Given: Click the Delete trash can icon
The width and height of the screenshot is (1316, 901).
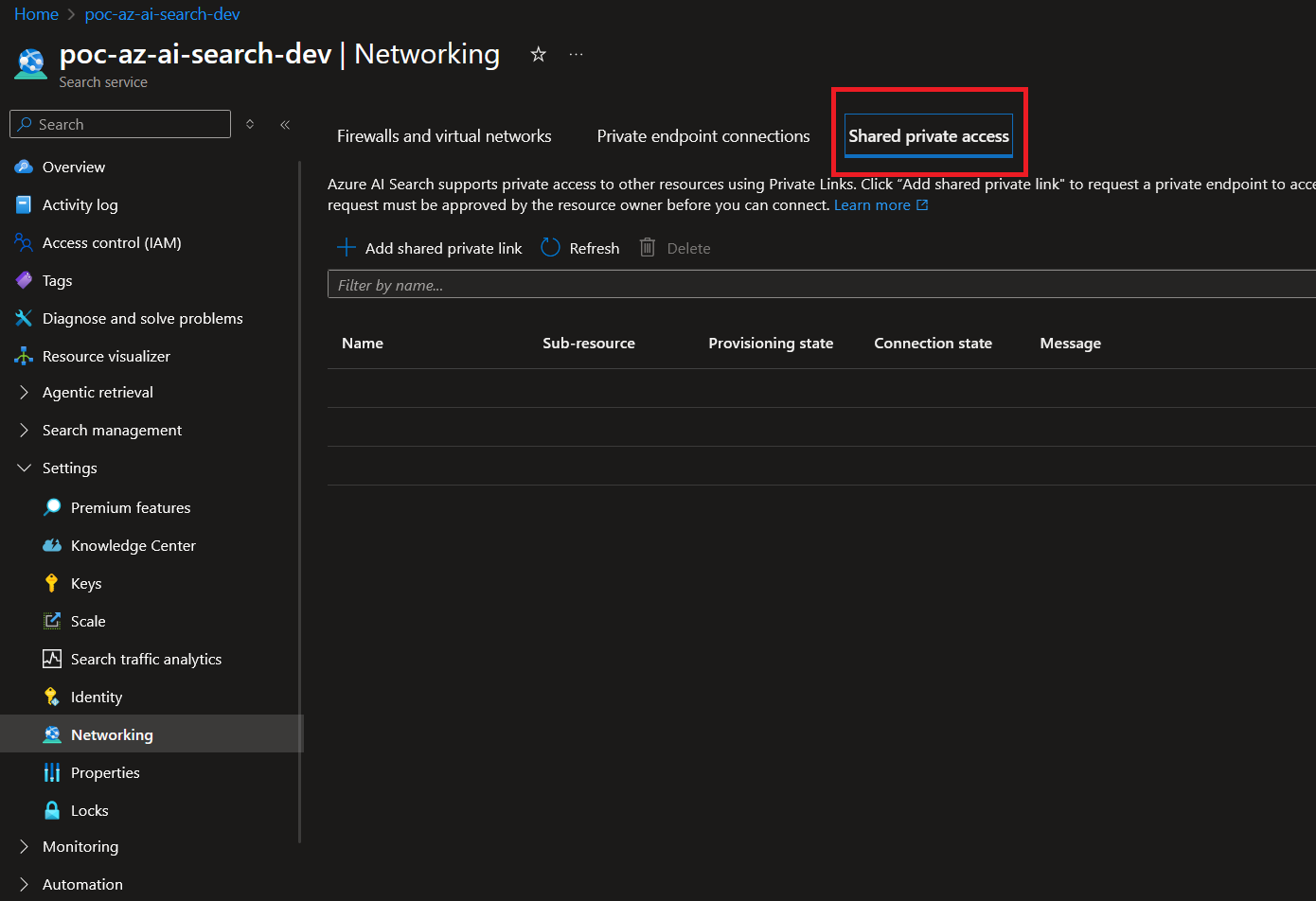Looking at the screenshot, I should [x=648, y=248].
